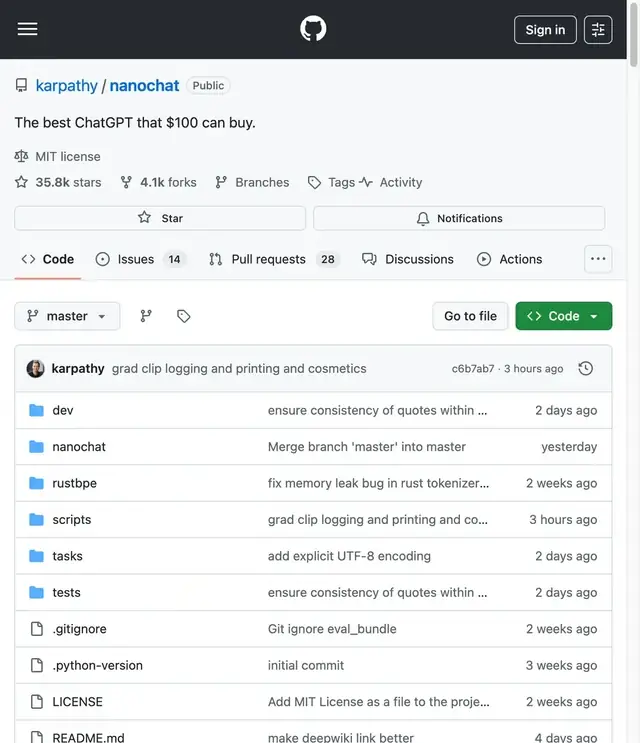Open the hamburger navigation menu

27,29
